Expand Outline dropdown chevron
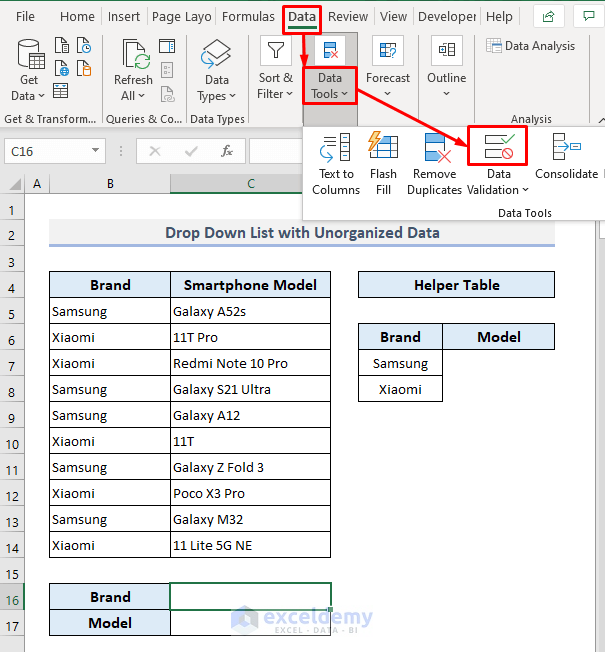605x652 pixels. coord(446,94)
